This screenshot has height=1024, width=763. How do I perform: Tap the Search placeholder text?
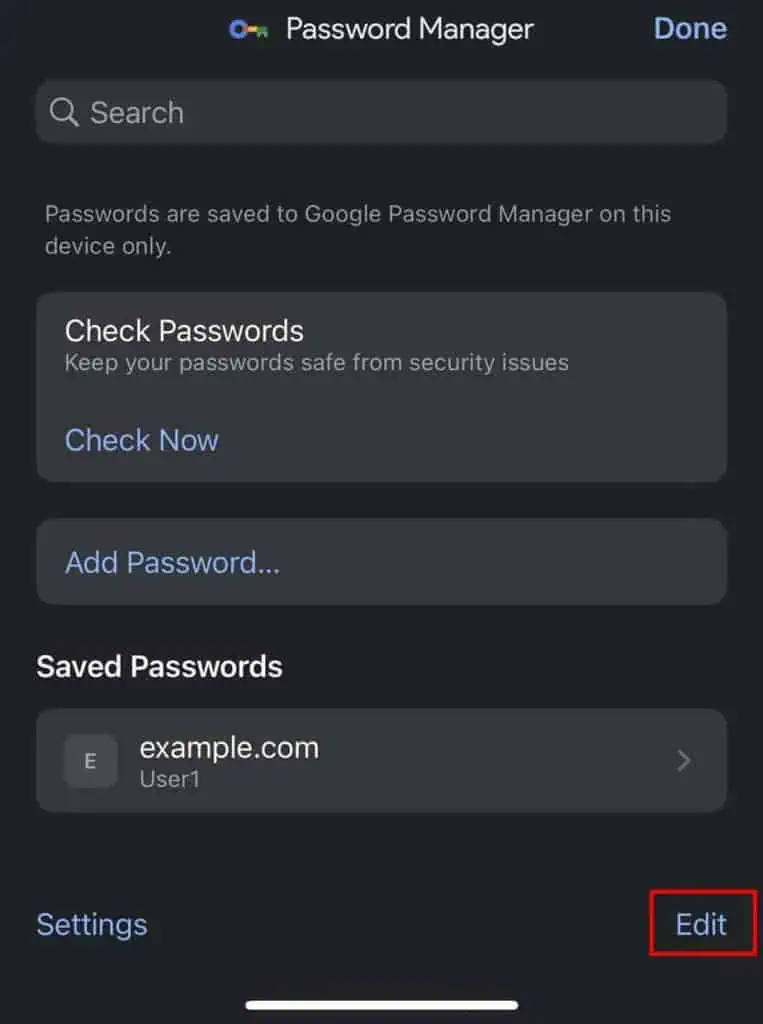[137, 112]
